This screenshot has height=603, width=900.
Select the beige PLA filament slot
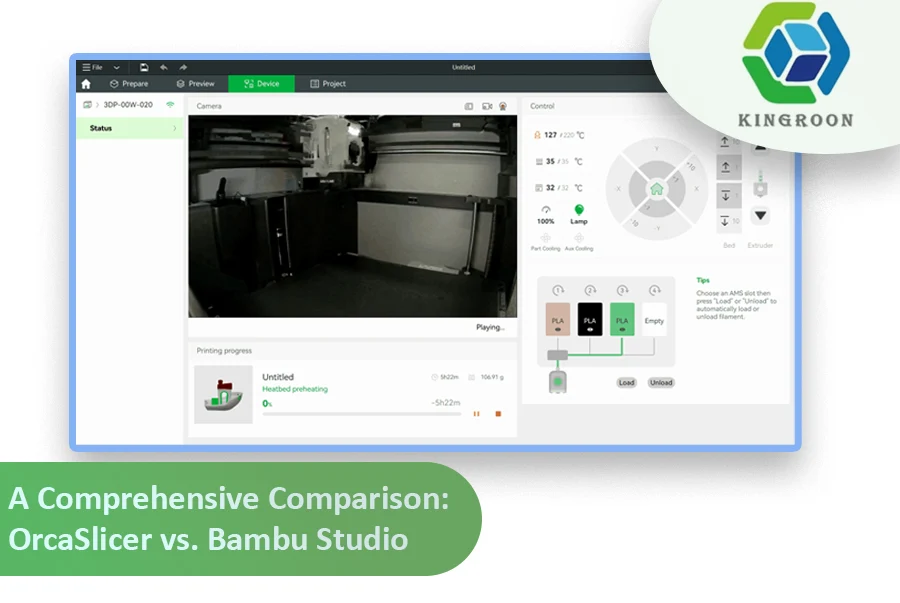pos(557,320)
